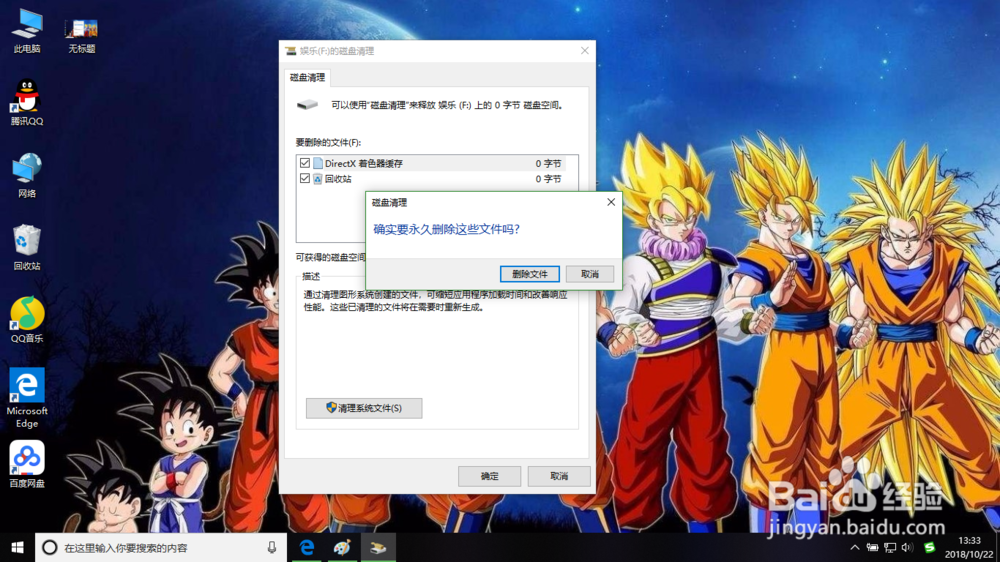Uncheck the 回收站 checkbox in the file list

[x=305, y=179]
